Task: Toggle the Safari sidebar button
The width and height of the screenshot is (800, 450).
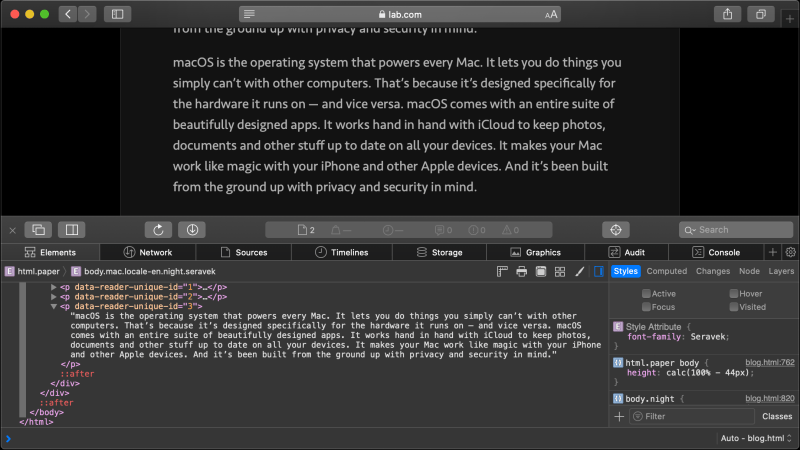Action: tap(117, 14)
